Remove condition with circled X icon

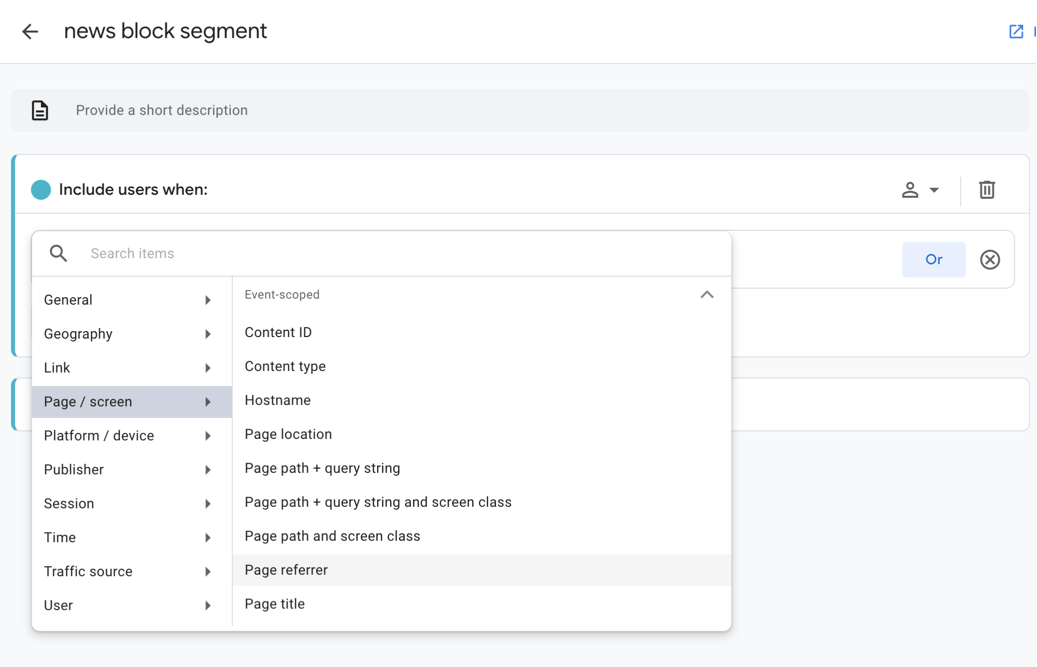[x=990, y=260]
